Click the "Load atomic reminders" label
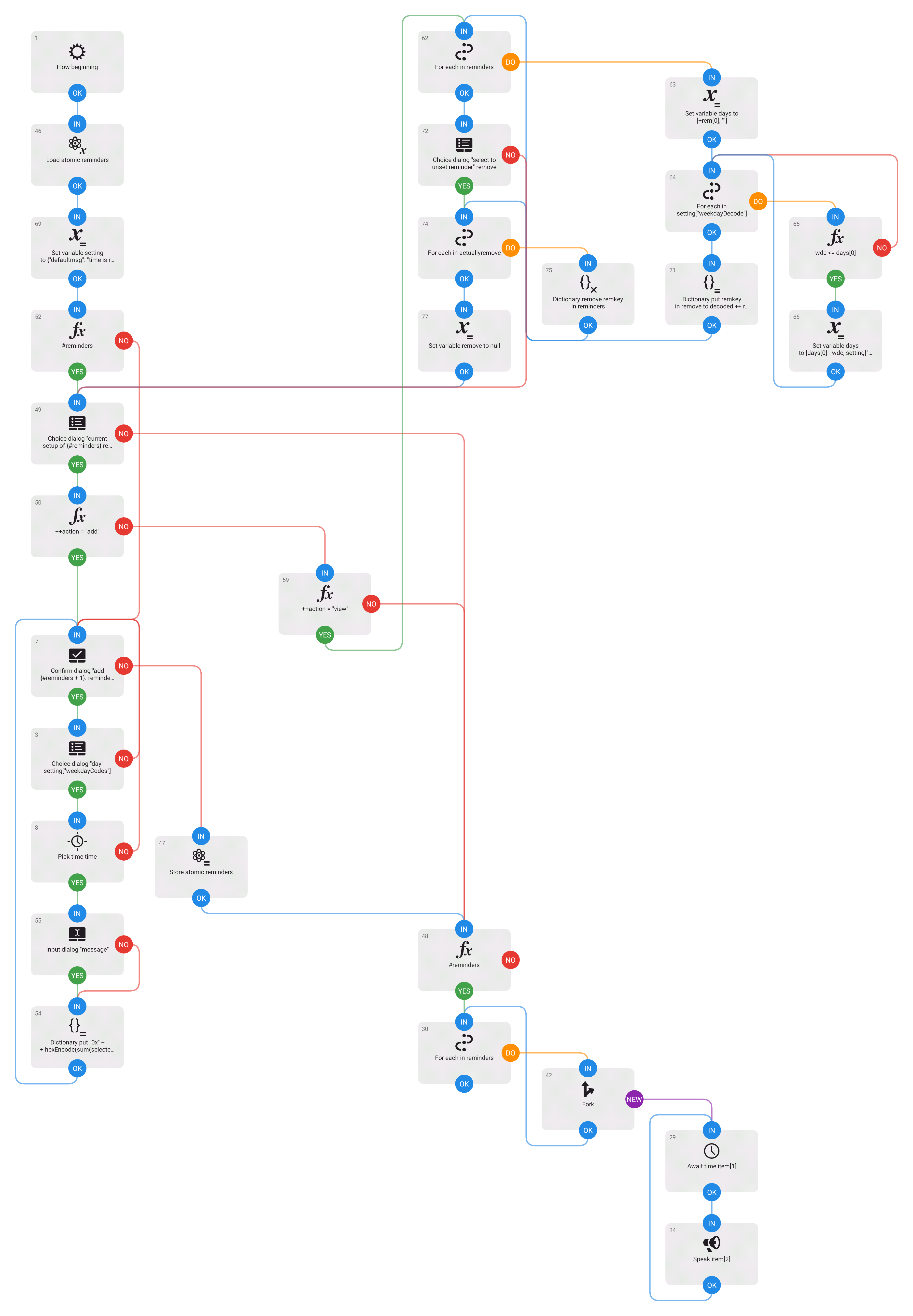This screenshot has width=913, height=1316. pyautogui.click(x=77, y=160)
